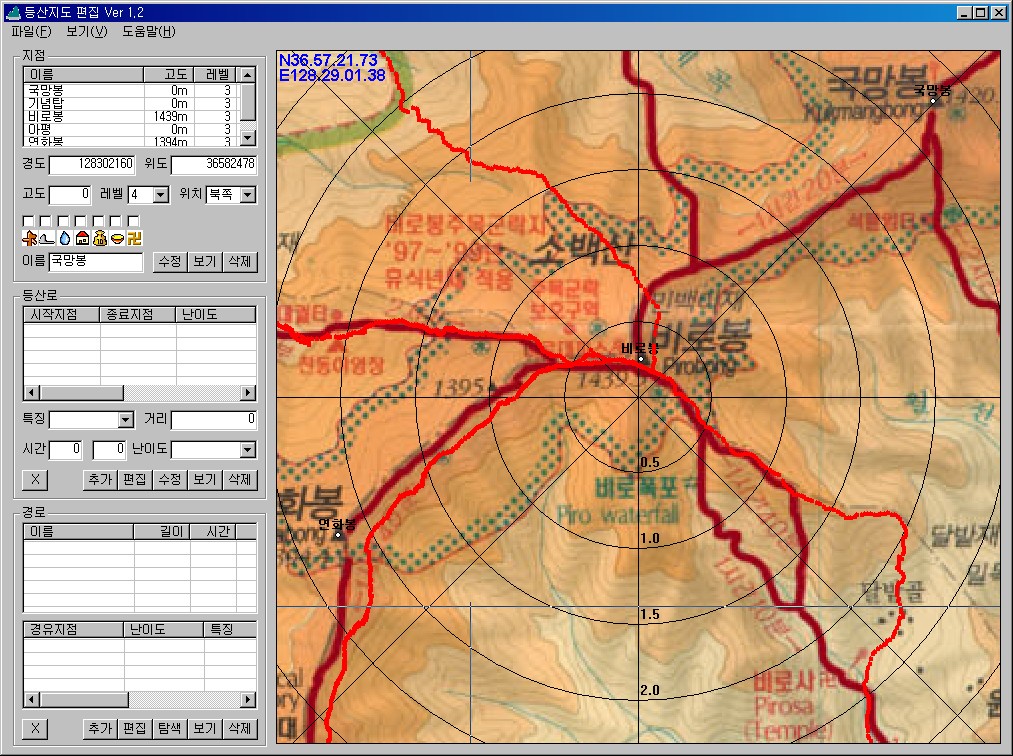Click left arrow of 경유지점 list scrollbar

[31, 699]
